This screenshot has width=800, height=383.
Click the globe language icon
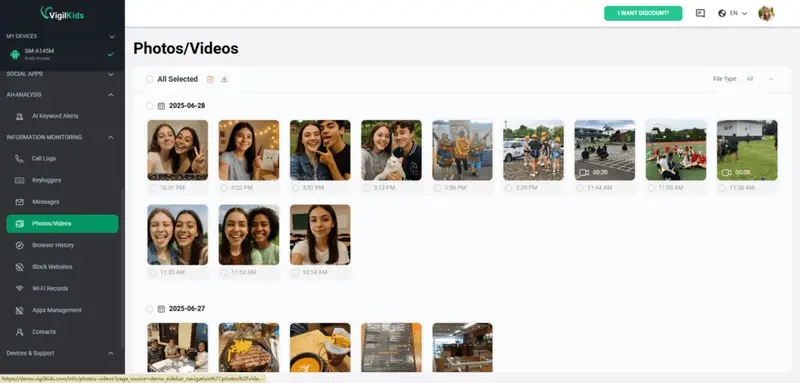[x=722, y=13]
